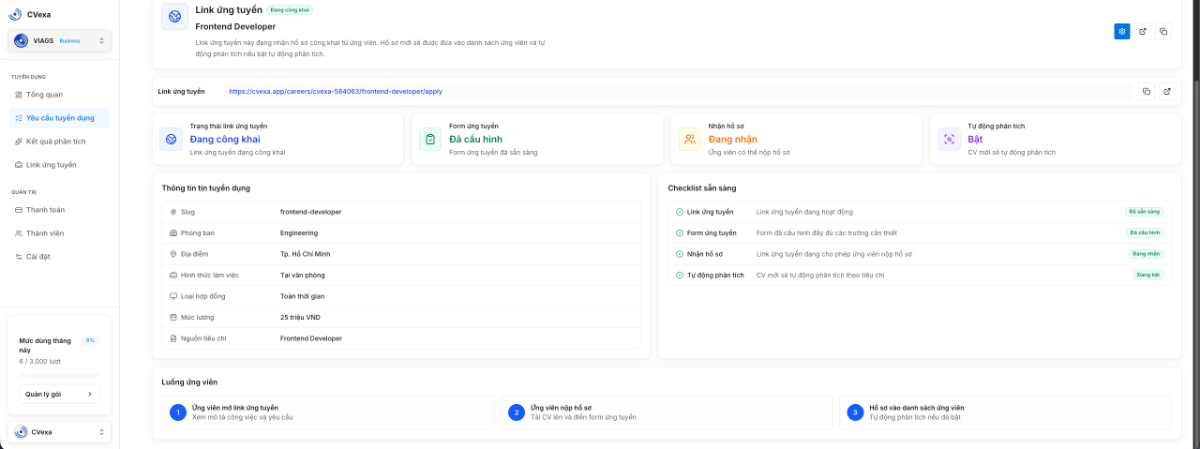Click the document icon beside Nguồn tiêu chí
Viewport: 1200px width, 449px height.
pyautogui.click(x=173, y=338)
